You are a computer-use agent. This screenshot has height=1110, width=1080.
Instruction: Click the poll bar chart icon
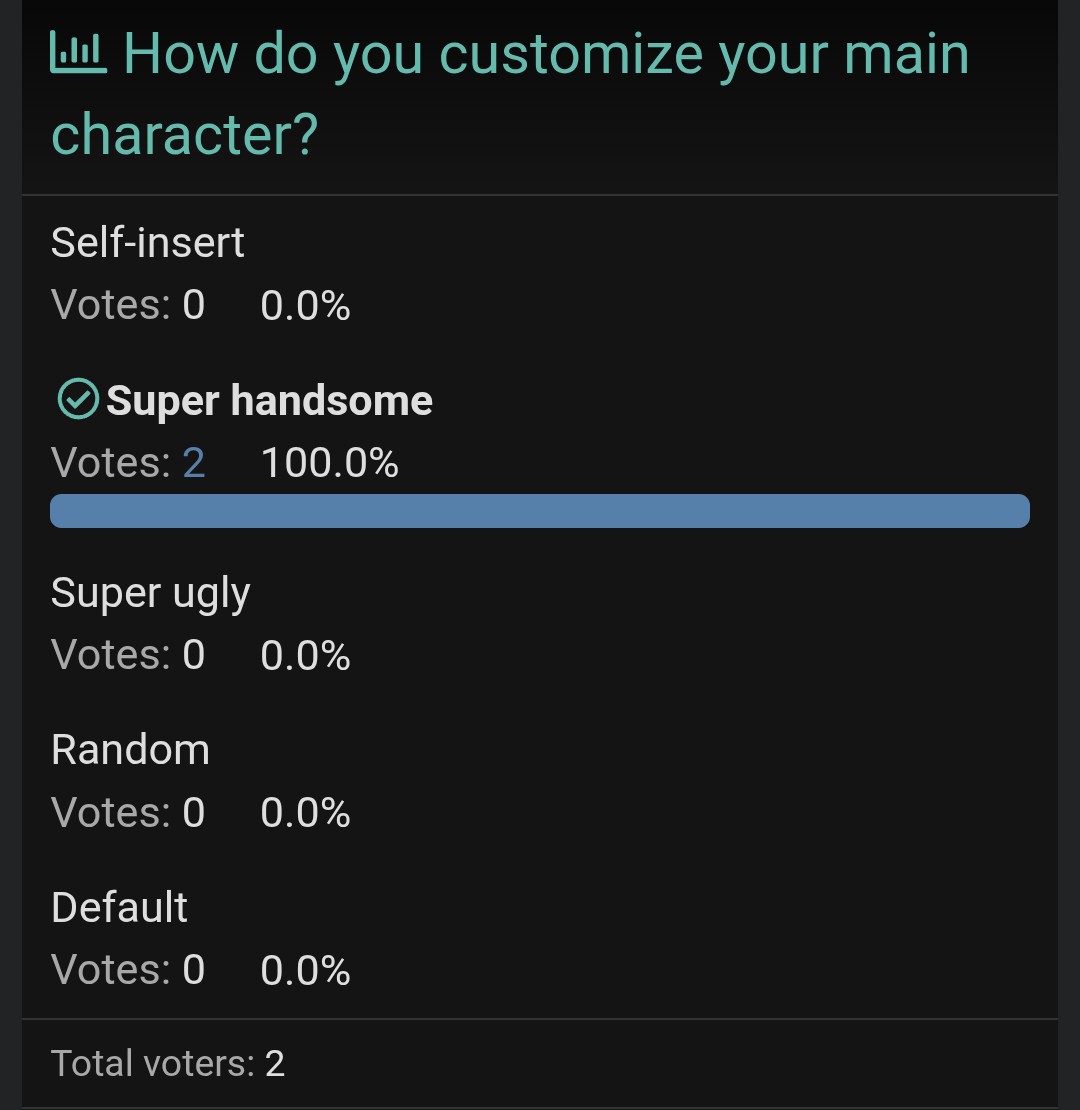(77, 53)
